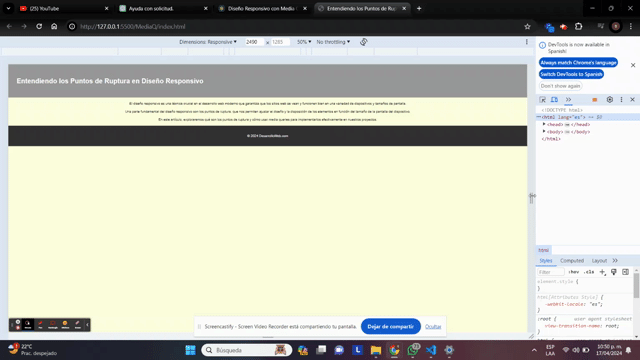
Task: Reload the current page
Action: point(39,27)
